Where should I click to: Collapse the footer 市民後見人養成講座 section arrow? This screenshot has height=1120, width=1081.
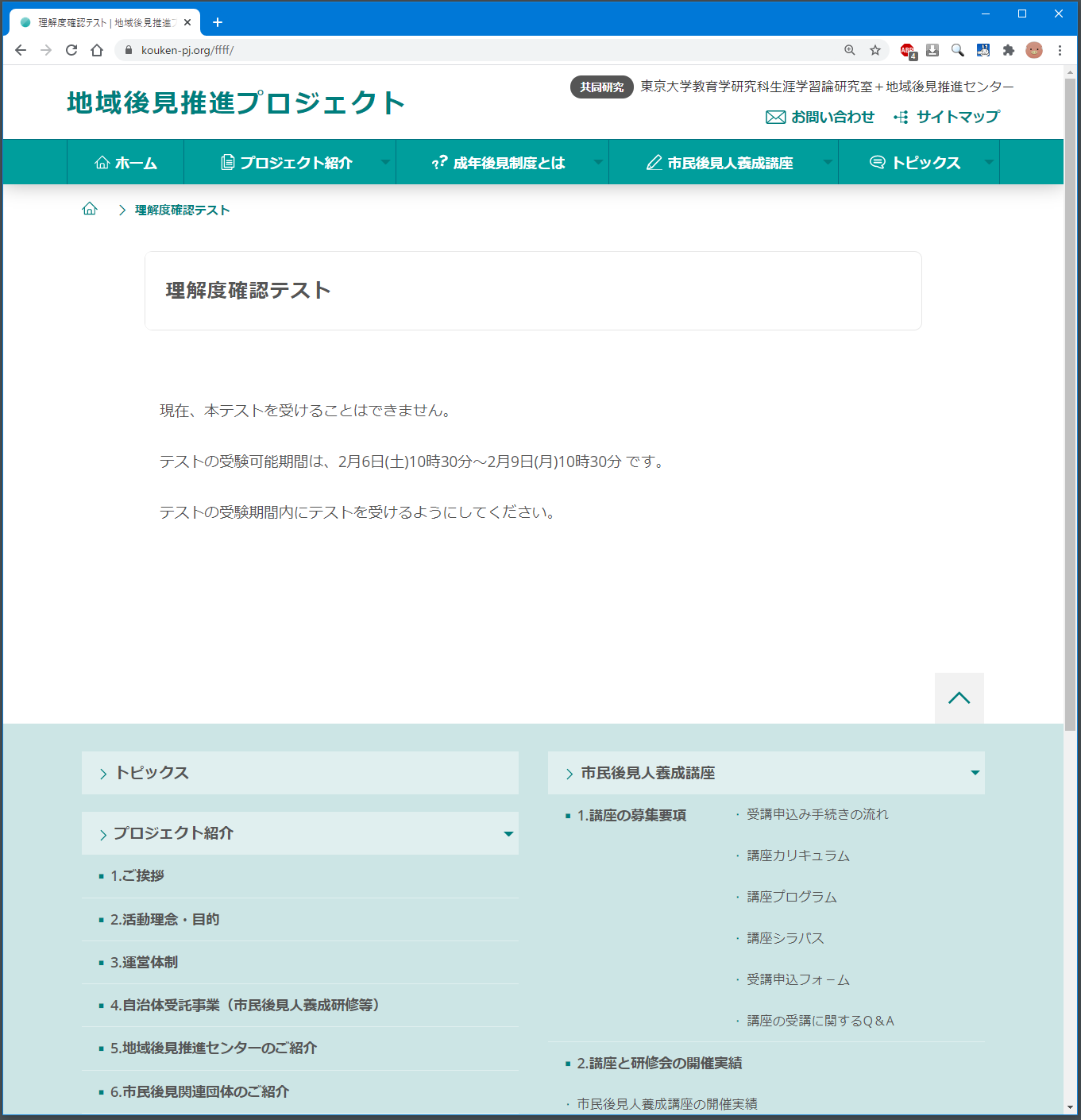(975, 773)
